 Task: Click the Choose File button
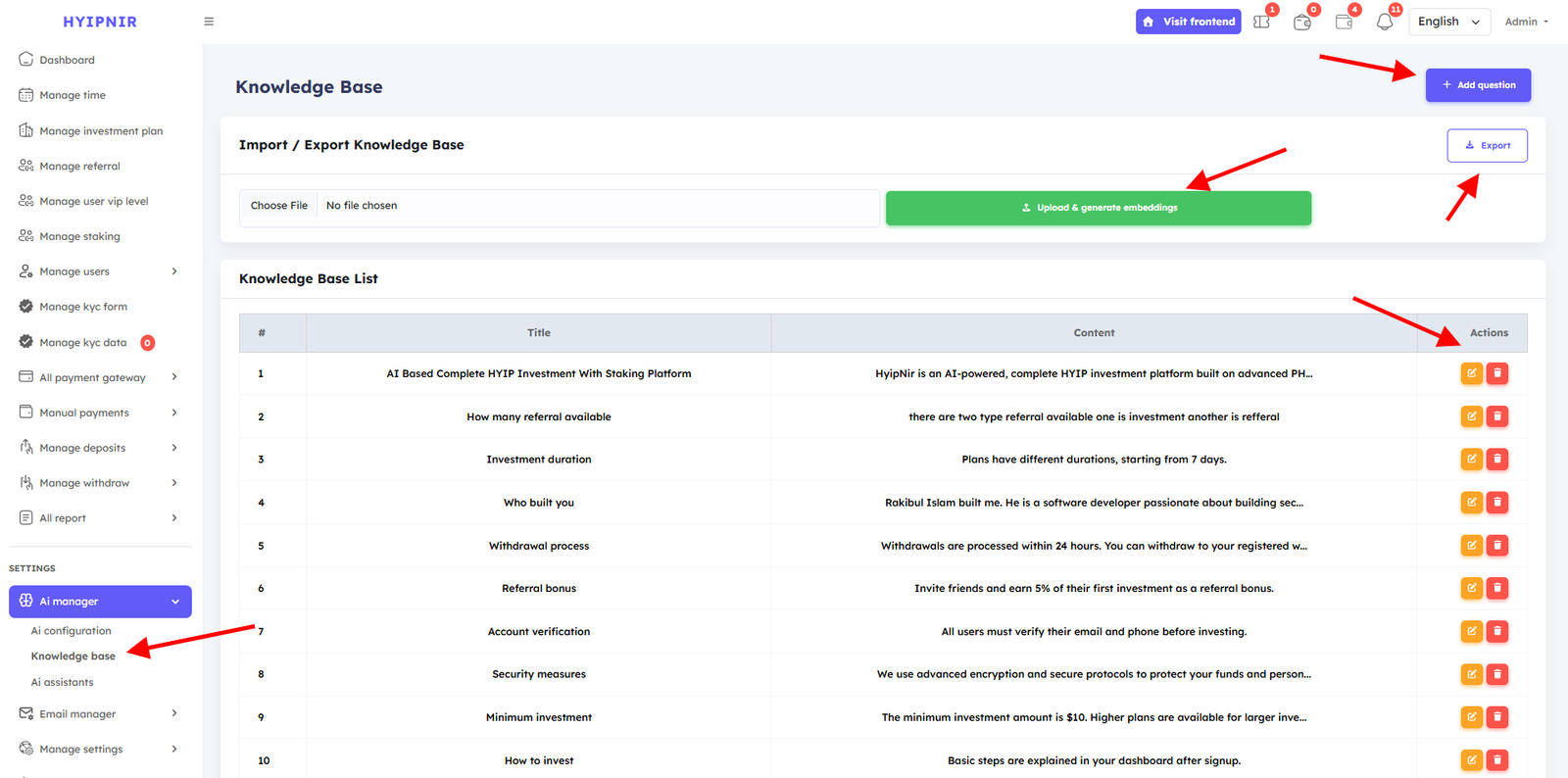pyautogui.click(x=278, y=206)
